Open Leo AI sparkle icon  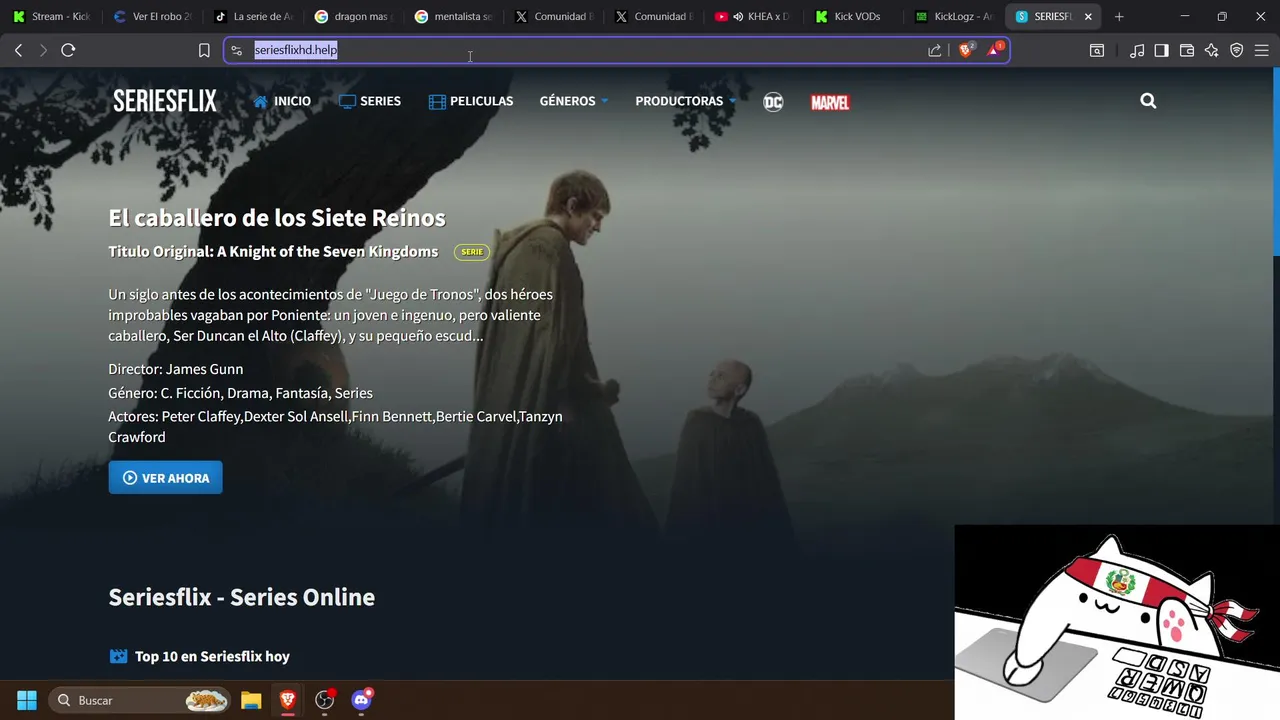(x=1212, y=50)
